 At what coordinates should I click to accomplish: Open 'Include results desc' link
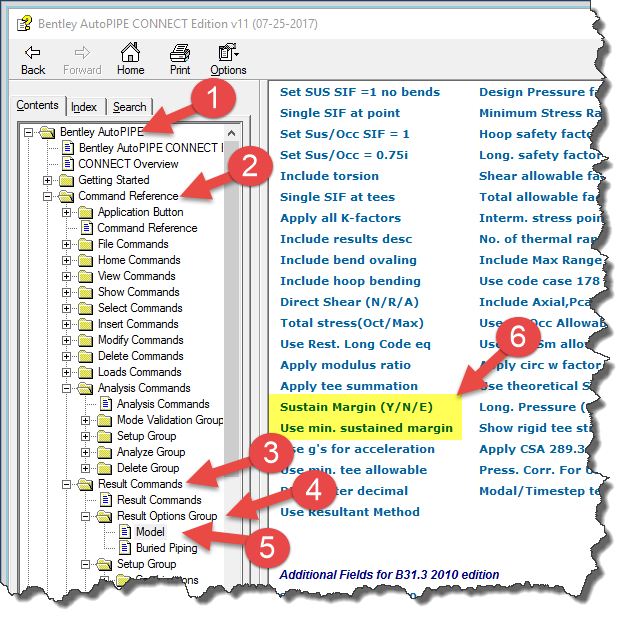tap(346, 239)
